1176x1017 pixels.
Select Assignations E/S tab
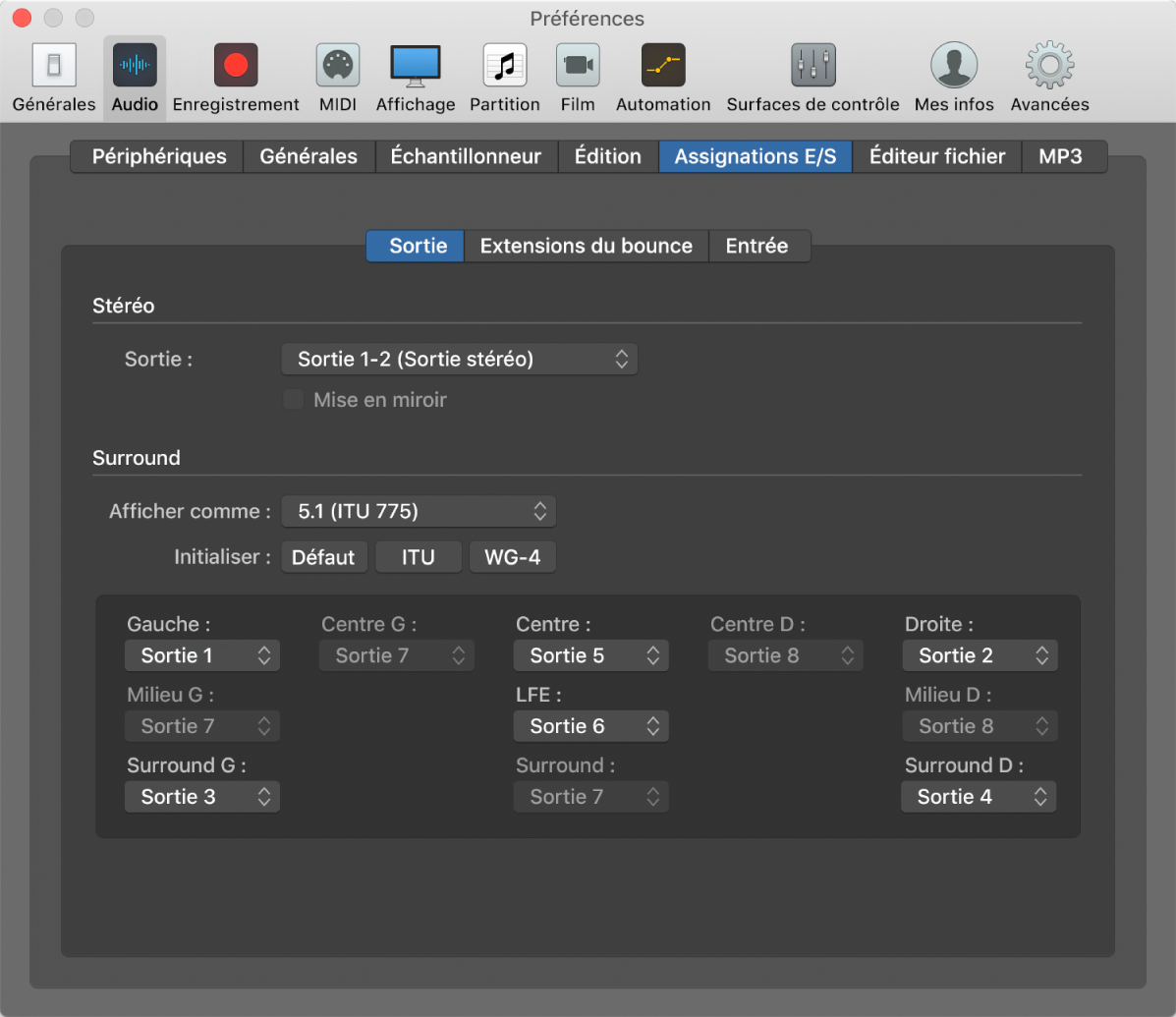756,156
